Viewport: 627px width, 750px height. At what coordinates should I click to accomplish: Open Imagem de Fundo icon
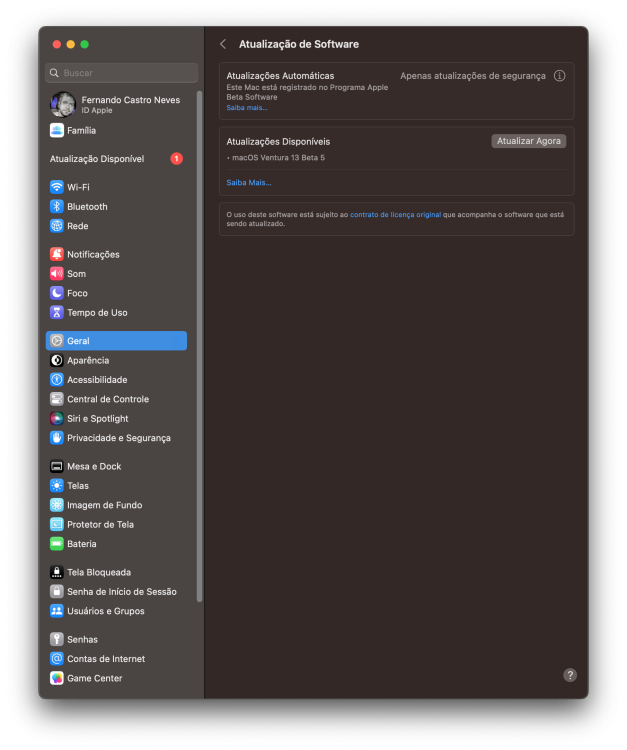click(56, 505)
